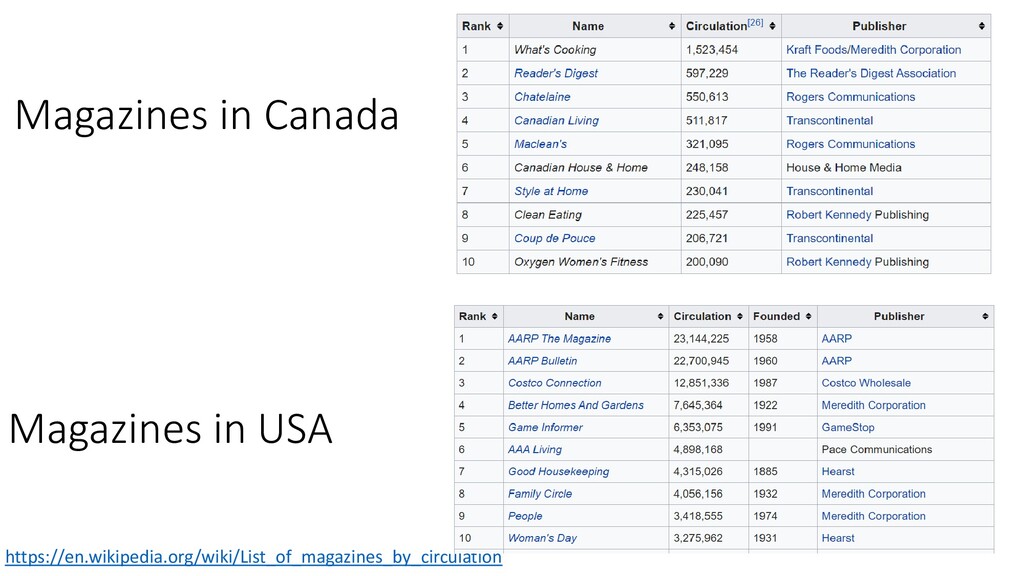
Task: Click the Kraft Foods/Meredith Corporation link
Action: click(x=873, y=50)
